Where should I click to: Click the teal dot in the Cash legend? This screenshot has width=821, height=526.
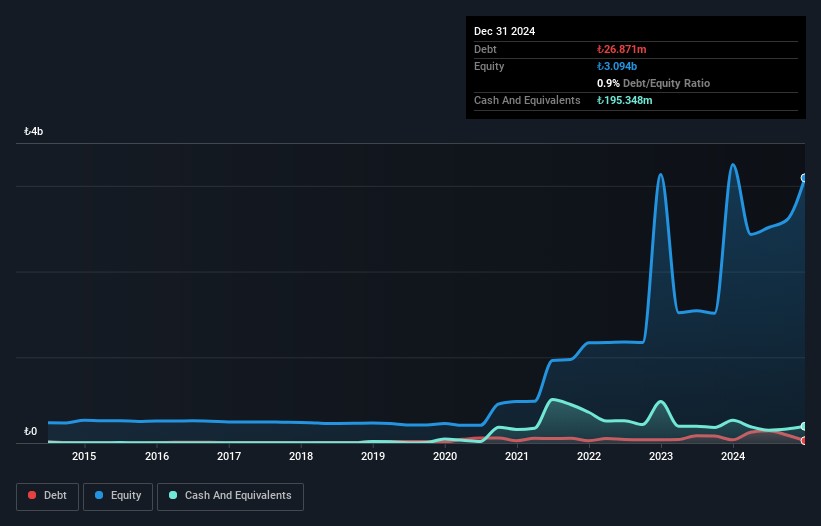click(x=173, y=496)
